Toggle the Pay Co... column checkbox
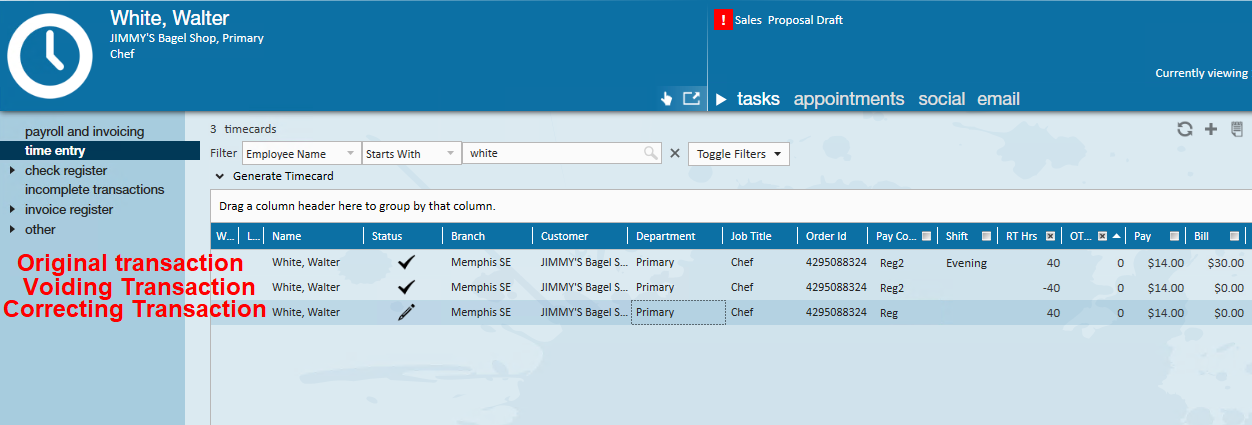Screen dimensions: 1252x425 point(926,236)
